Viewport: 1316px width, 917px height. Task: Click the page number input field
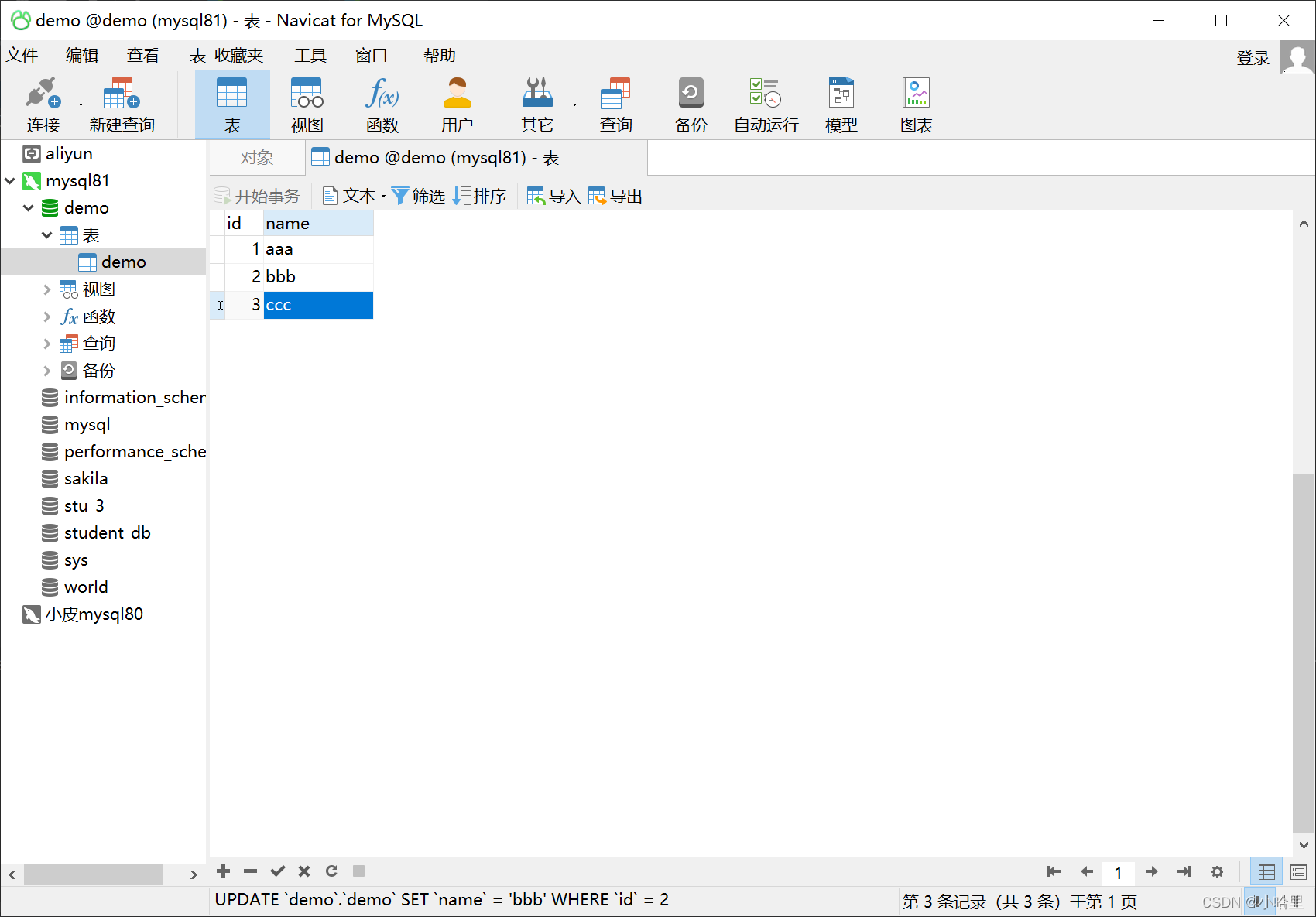pyautogui.click(x=1119, y=873)
